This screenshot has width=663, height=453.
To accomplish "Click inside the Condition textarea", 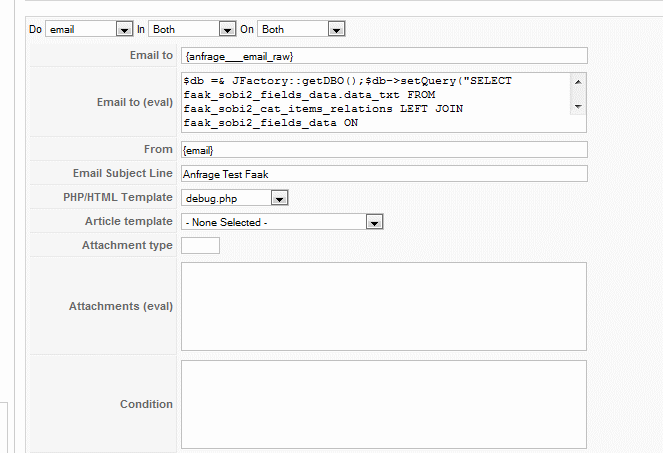I will [x=384, y=405].
